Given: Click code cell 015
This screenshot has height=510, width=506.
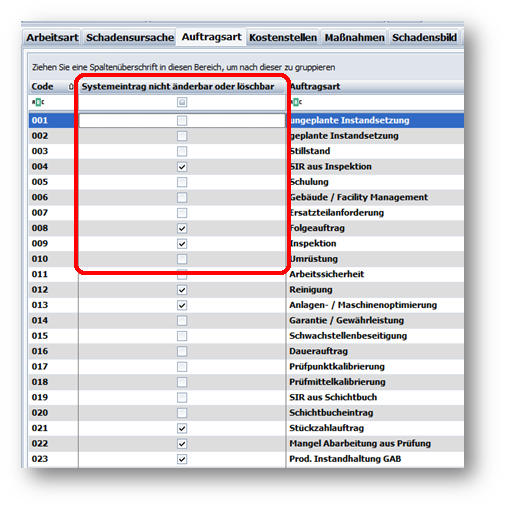Looking at the screenshot, I should pos(53,336).
